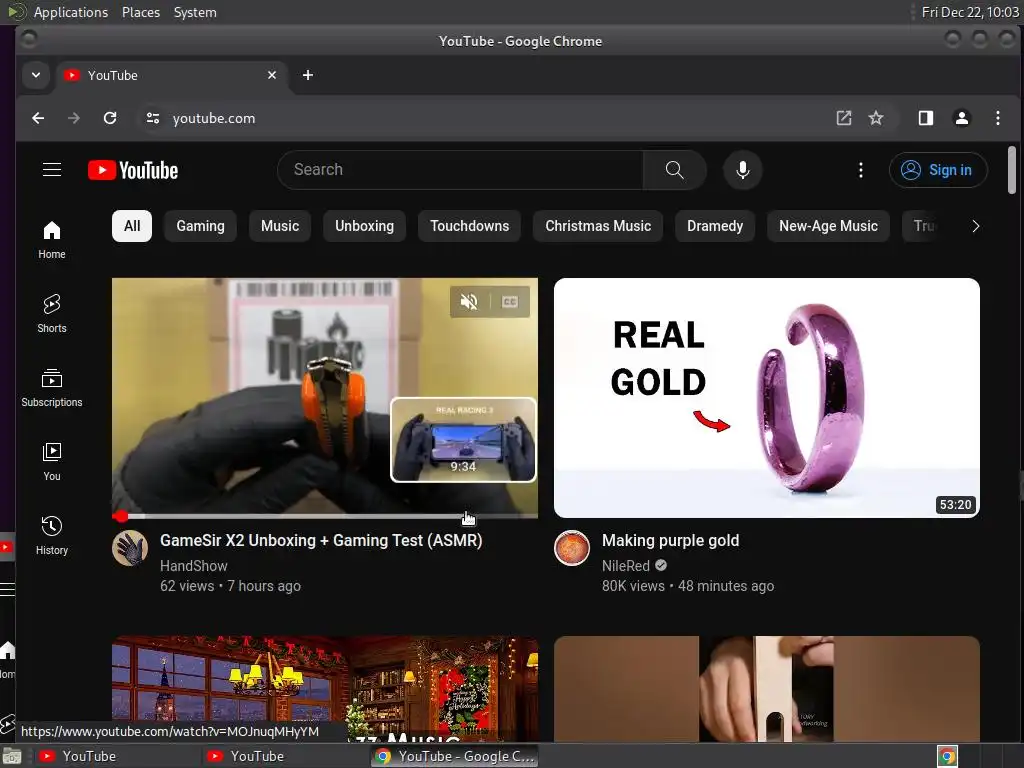Click the Fri Dec 22 clock
1024x768 pixels.
pyautogui.click(x=970, y=12)
